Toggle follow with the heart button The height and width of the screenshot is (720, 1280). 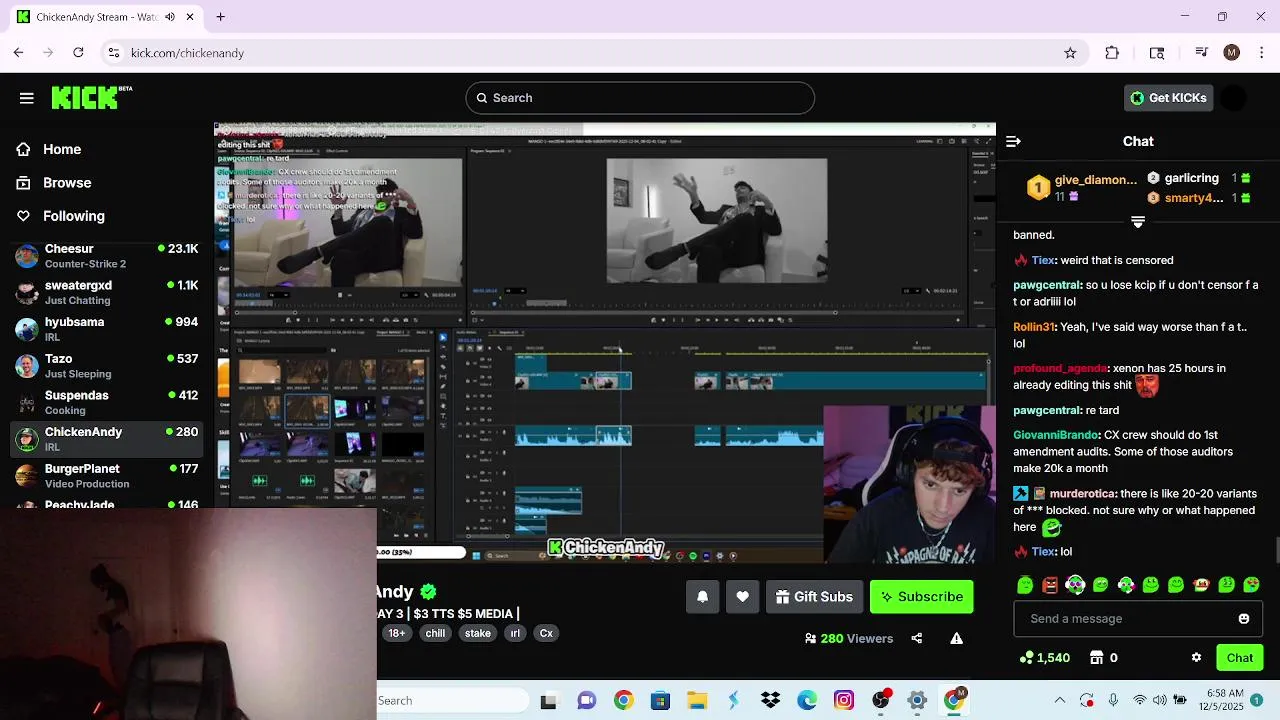(742, 597)
